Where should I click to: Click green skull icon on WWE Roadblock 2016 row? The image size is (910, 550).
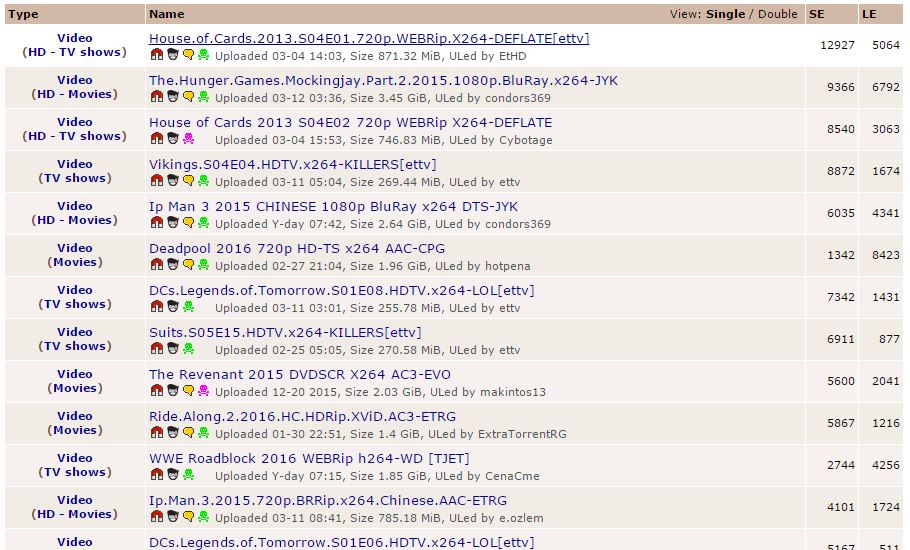point(188,474)
